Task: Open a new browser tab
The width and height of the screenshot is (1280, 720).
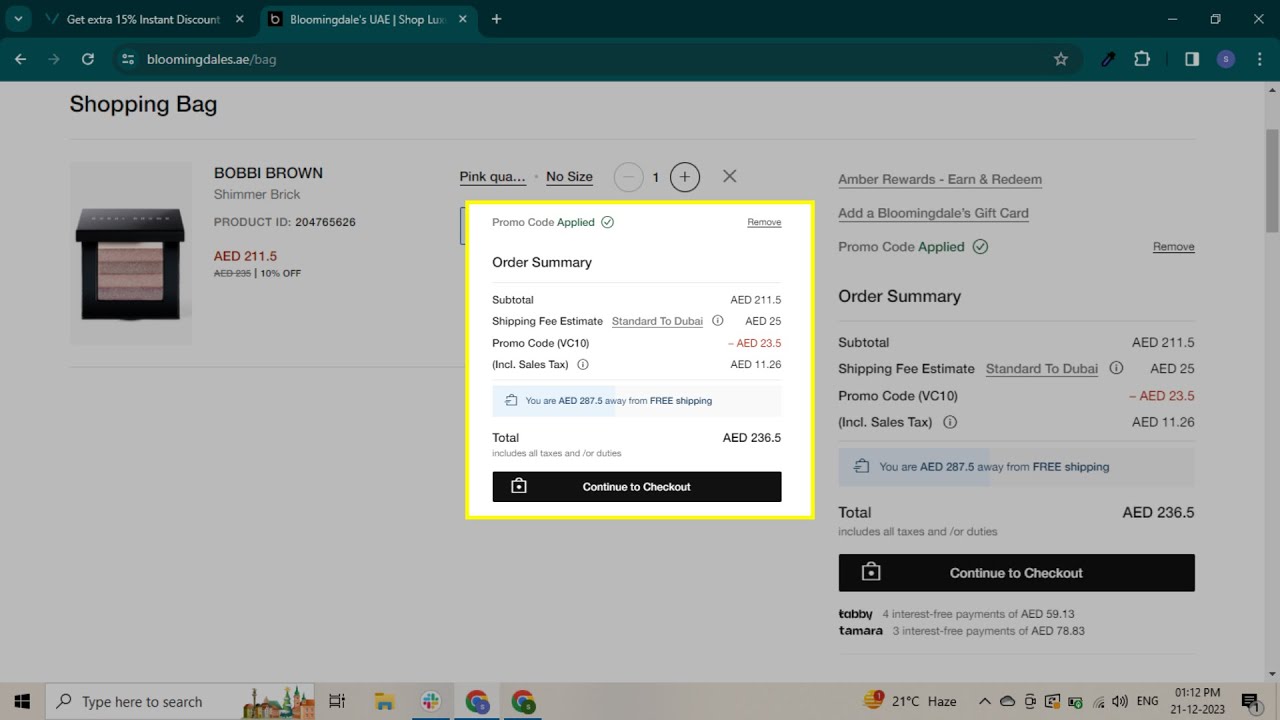Action: point(497,19)
